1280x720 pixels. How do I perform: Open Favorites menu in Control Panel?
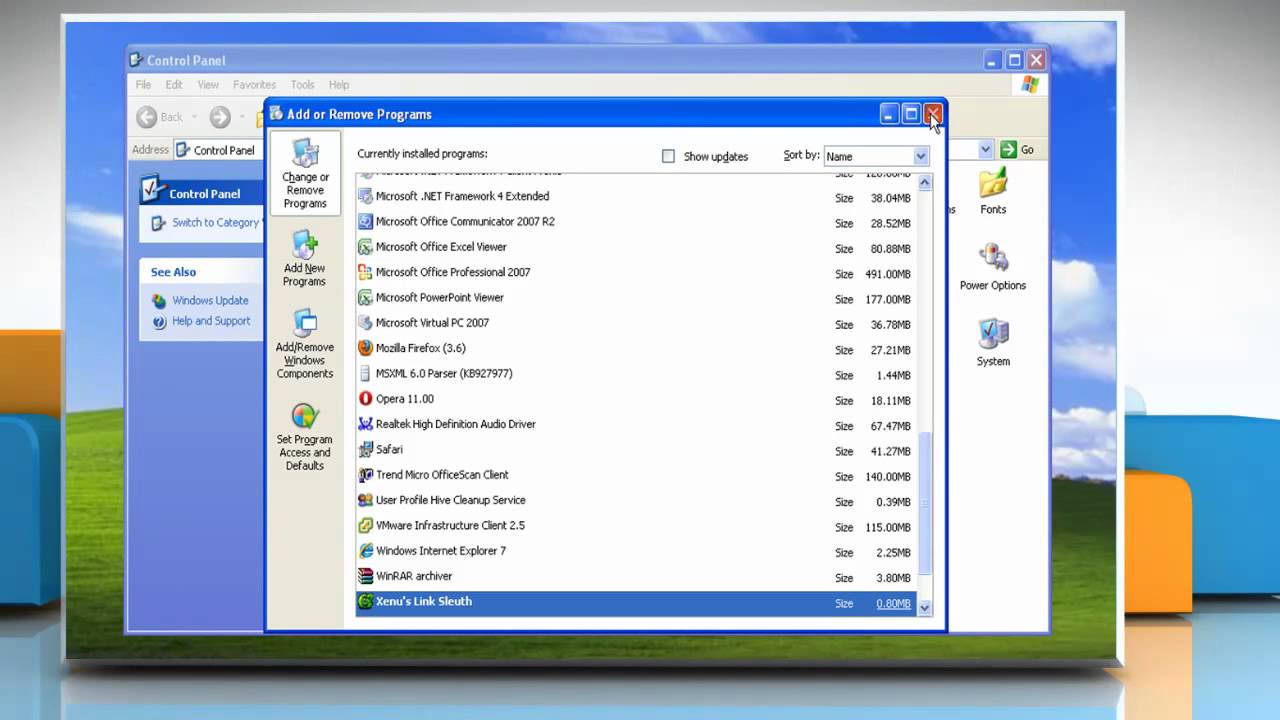254,85
